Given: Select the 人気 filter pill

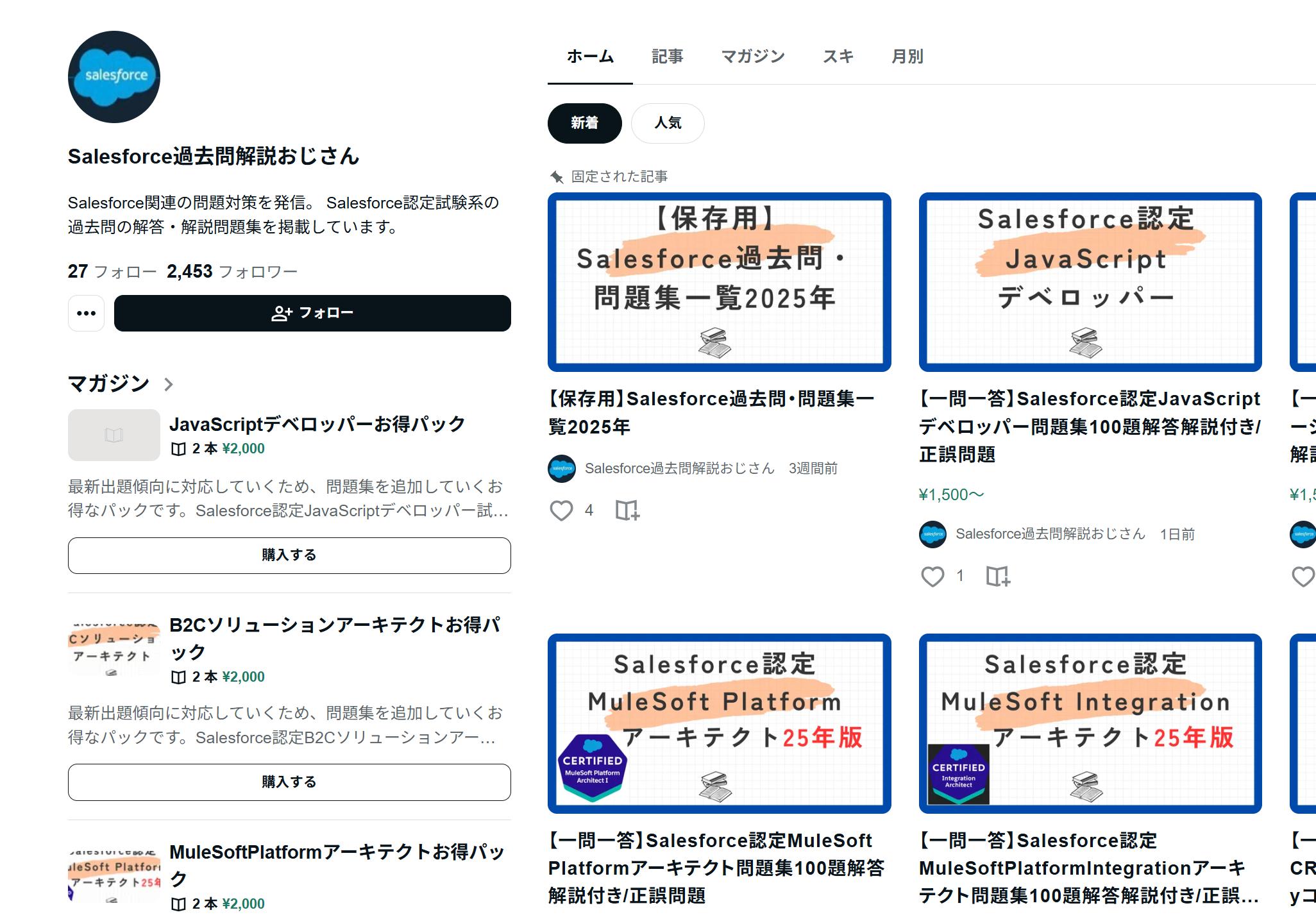Looking at the screenshot, I should tap(668, 123).
